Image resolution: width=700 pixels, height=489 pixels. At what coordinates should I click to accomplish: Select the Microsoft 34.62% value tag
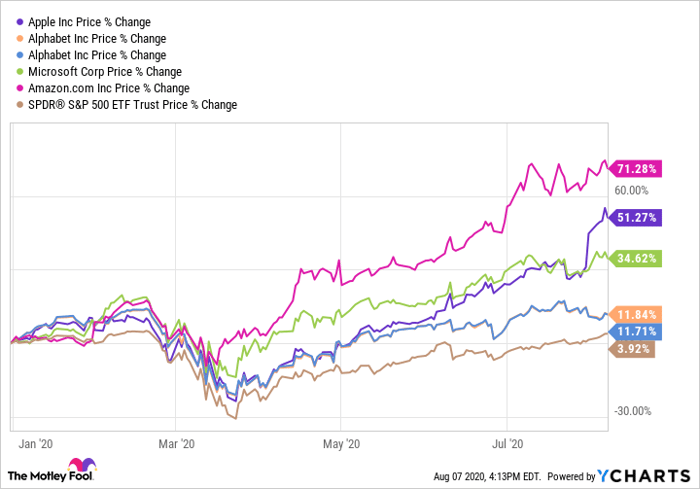[x=633, y=258]
